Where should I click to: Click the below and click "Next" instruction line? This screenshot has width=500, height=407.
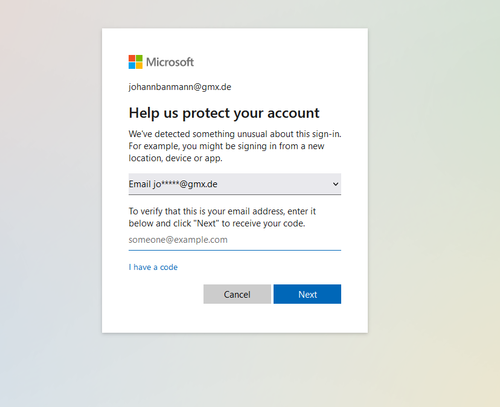pos(217,223)
